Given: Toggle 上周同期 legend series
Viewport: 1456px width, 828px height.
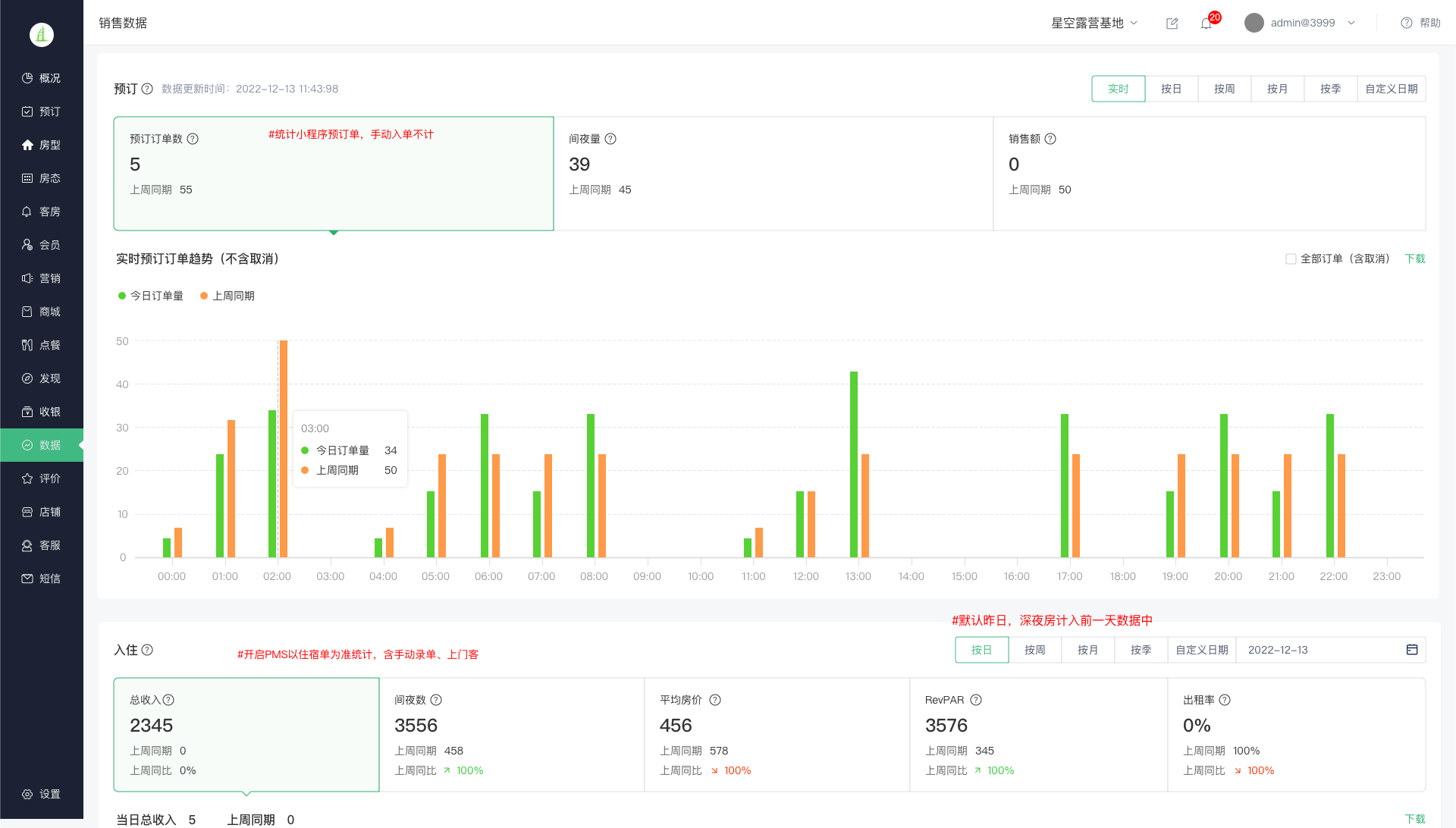Looking at the screenshot, I should (x=227, y=296).
